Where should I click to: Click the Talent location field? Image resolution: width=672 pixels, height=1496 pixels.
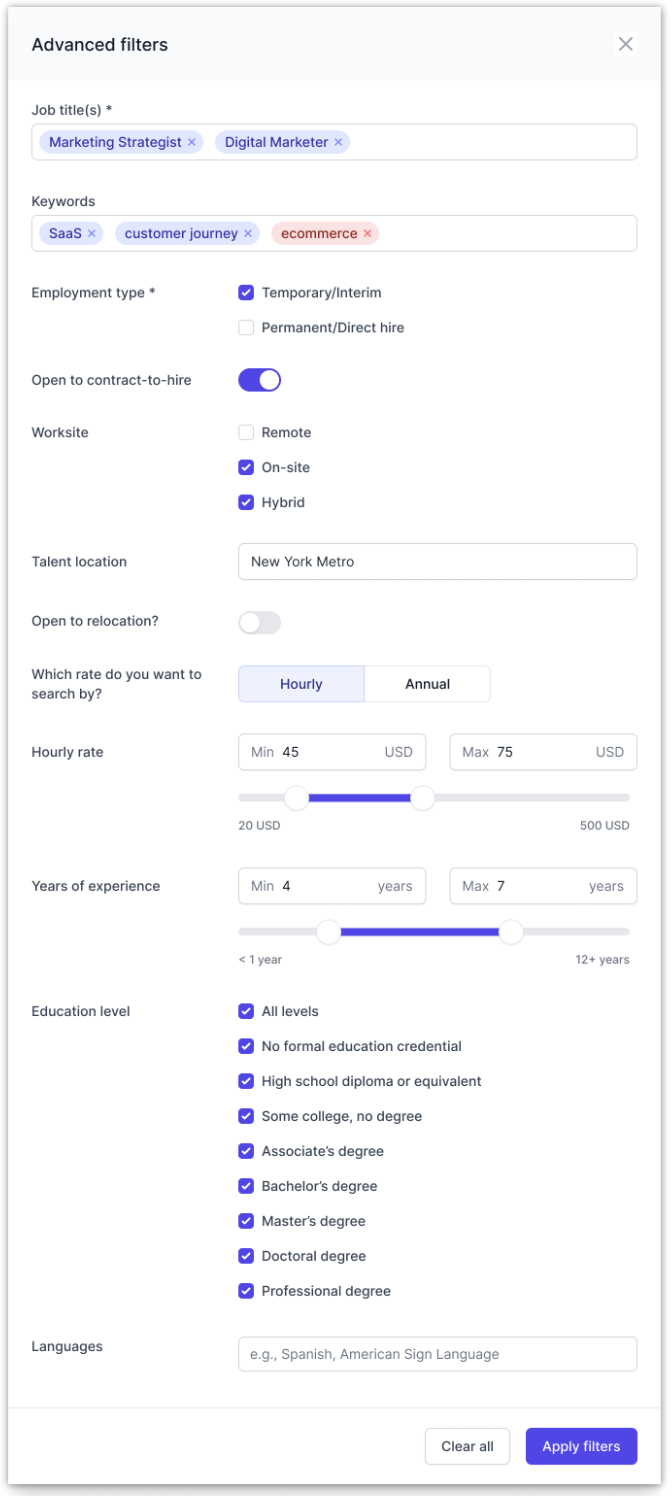click(x=437, y=562)
